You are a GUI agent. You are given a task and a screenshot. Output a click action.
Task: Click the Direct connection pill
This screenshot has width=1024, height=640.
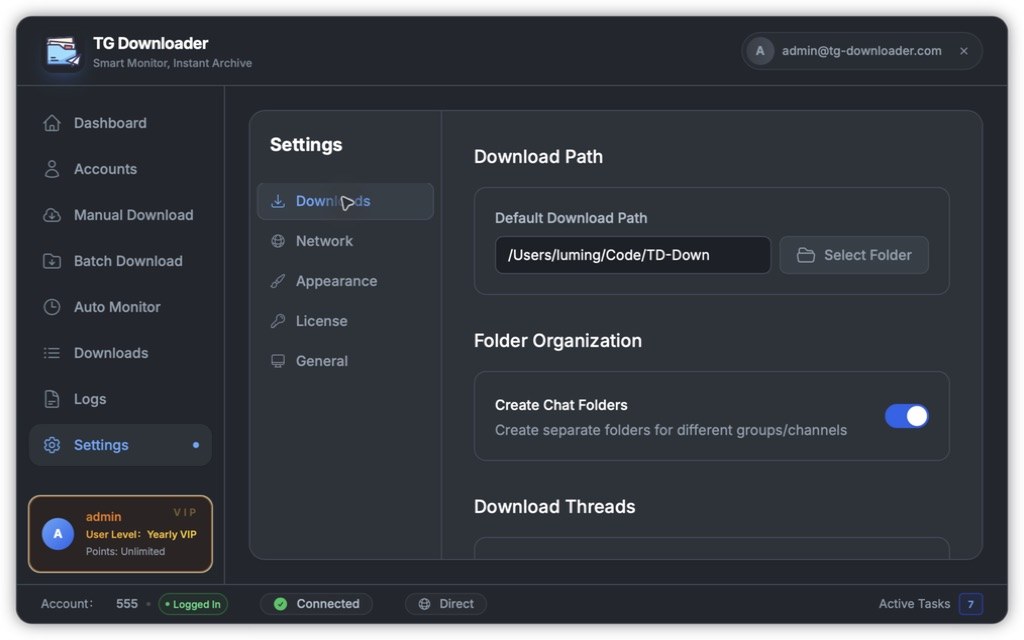tap(446, 604)
